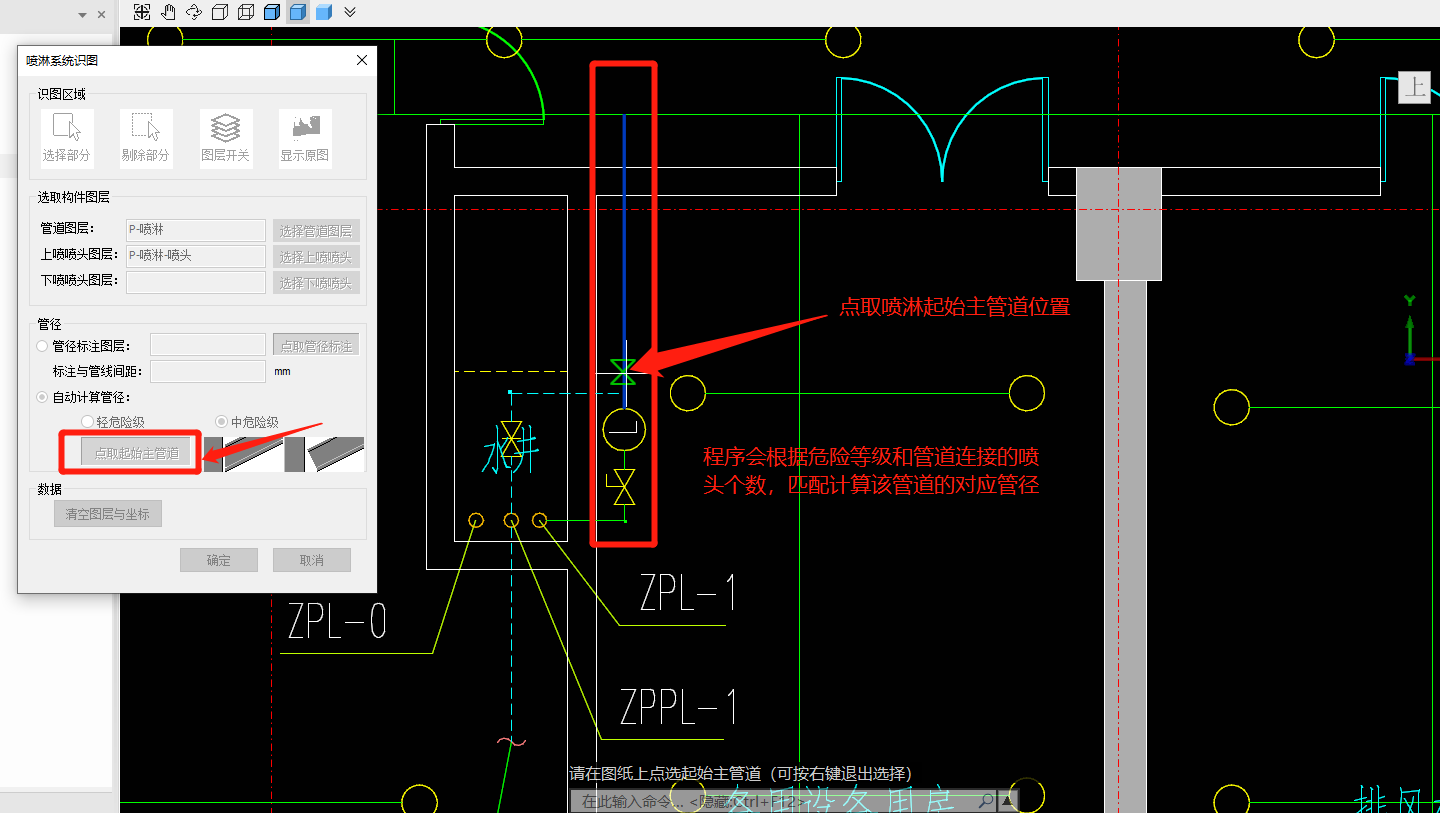Click the ZPL-1 label in the drawing
The height and width of the screenshot is (813, 1440).
(x=689, y=594)
